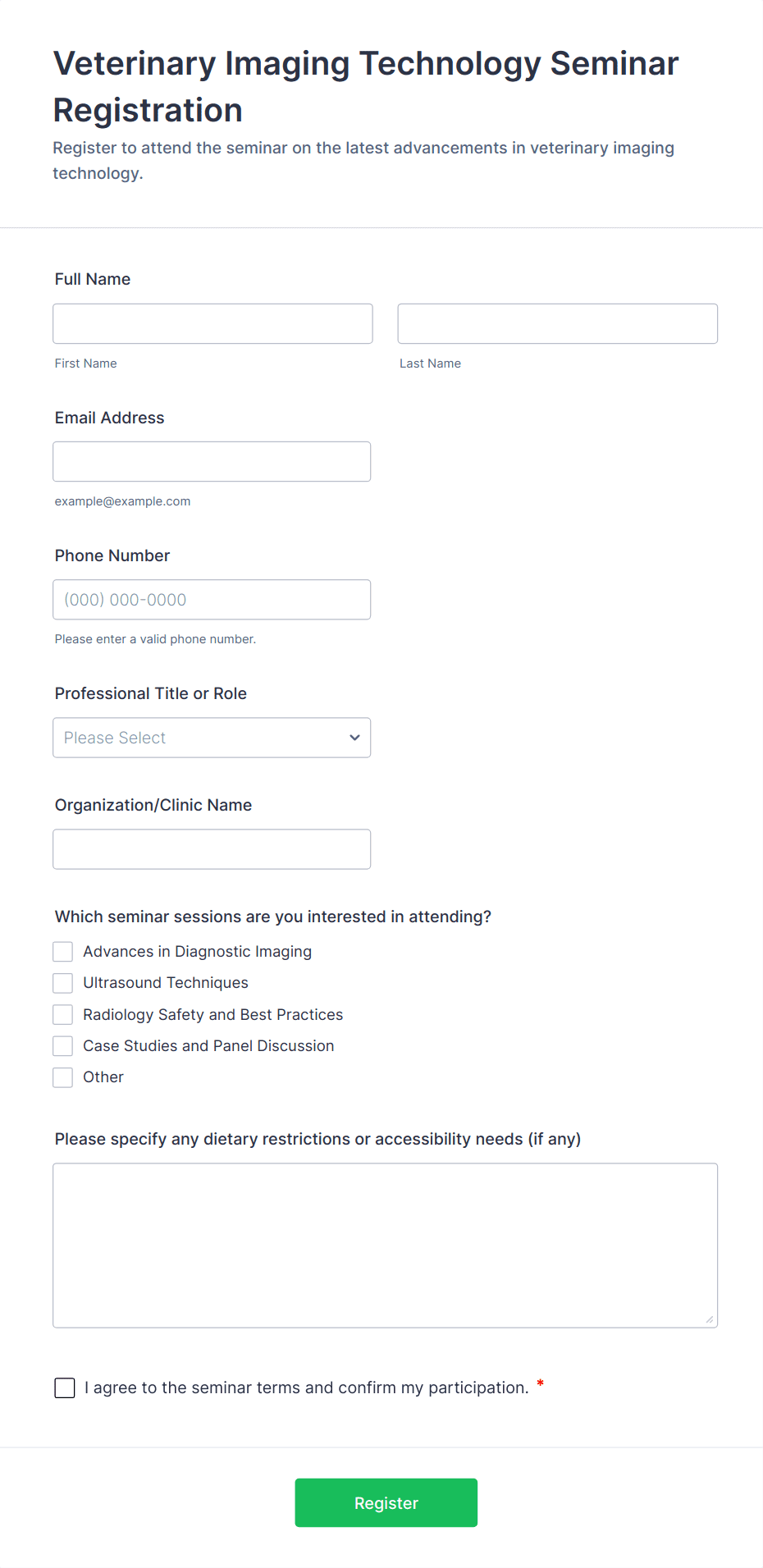763x1568 pixels.
Task: Click the textarea resize handle corner
Action: coord(710,1319)
